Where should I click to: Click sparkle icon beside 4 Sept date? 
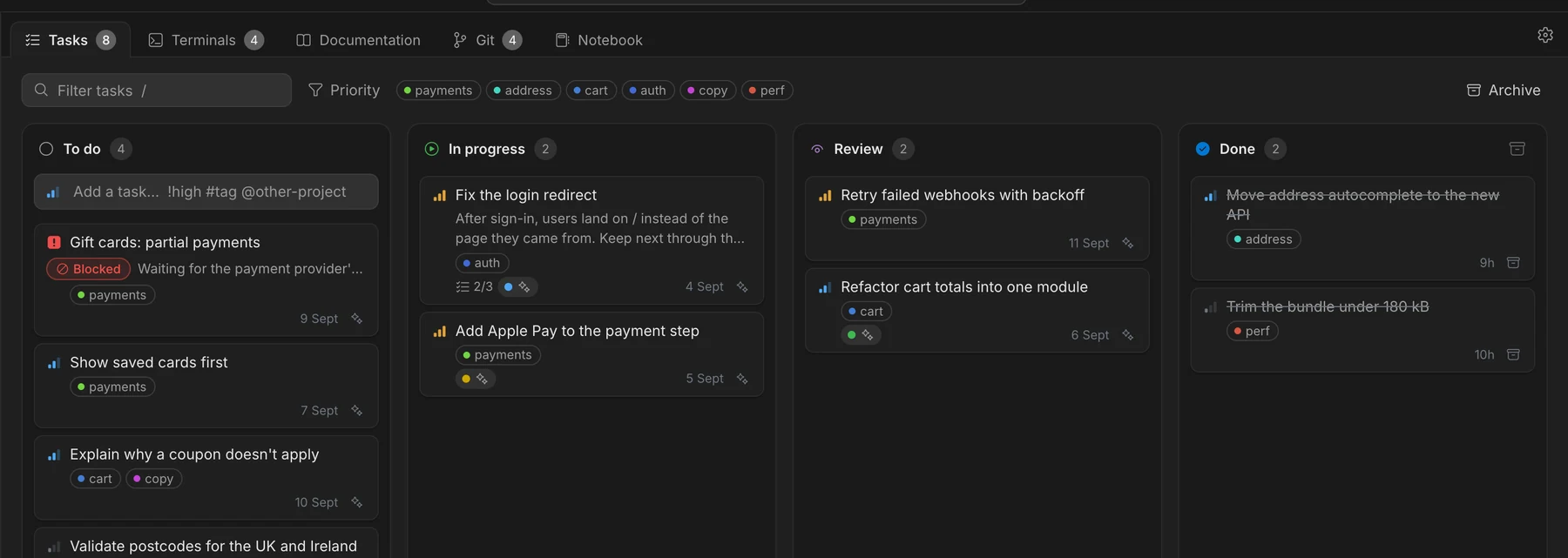742,286
